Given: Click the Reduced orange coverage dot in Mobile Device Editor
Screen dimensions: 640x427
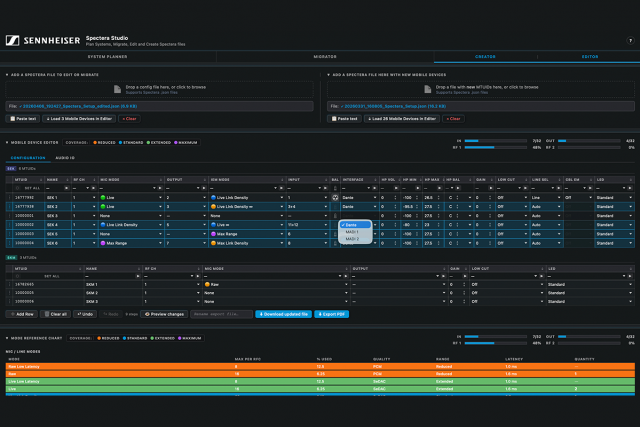Looking at the screenshot, I should (95, 143).
